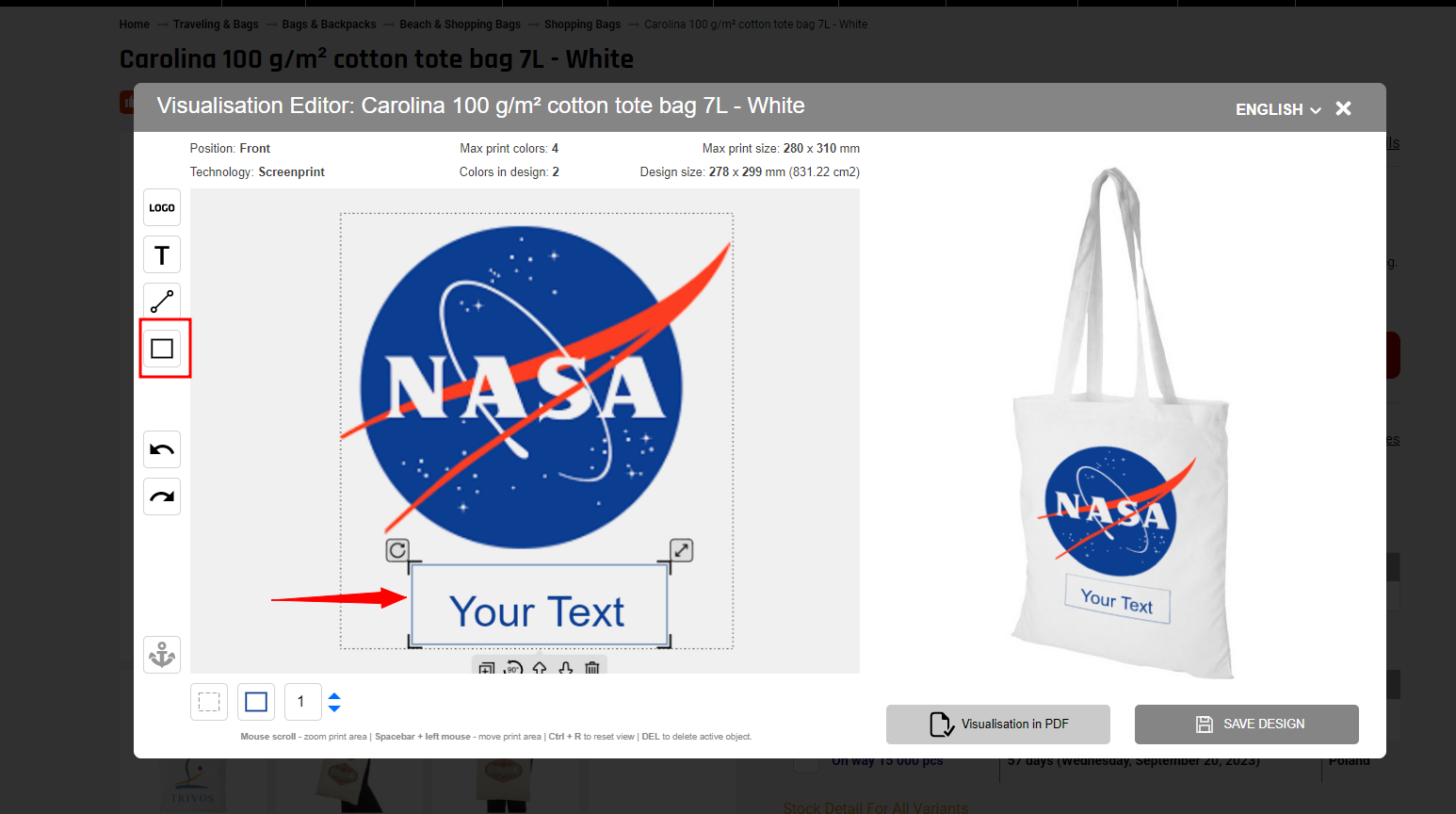Open the Bags & Backpacks breadcrumb
The image size is (1456, 814).
pos(329,24)
